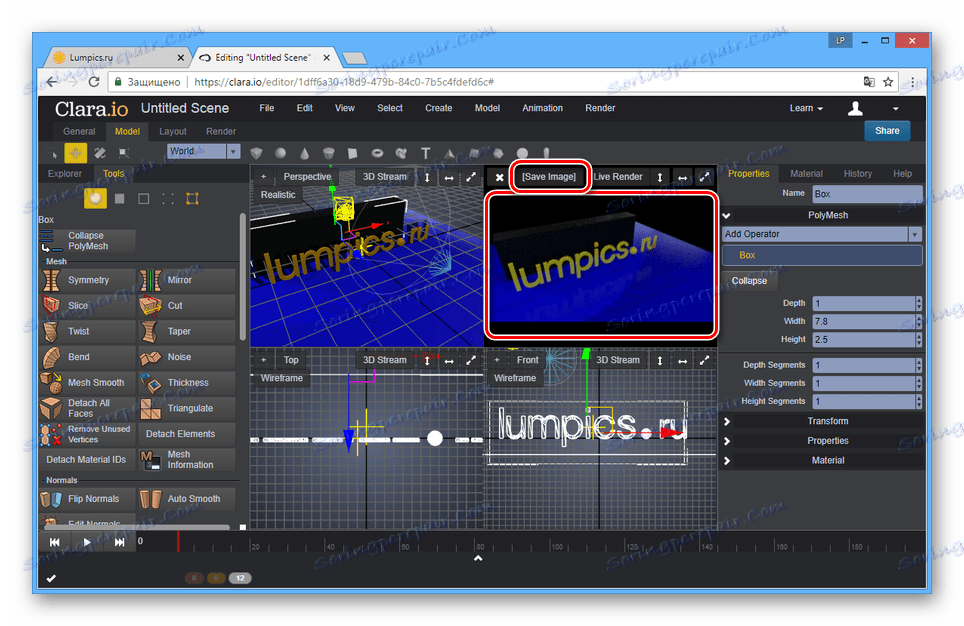Viewport: 964px width, 626px height.
Task: Click Collapse PolyMesh button
Action: [87, 241]
